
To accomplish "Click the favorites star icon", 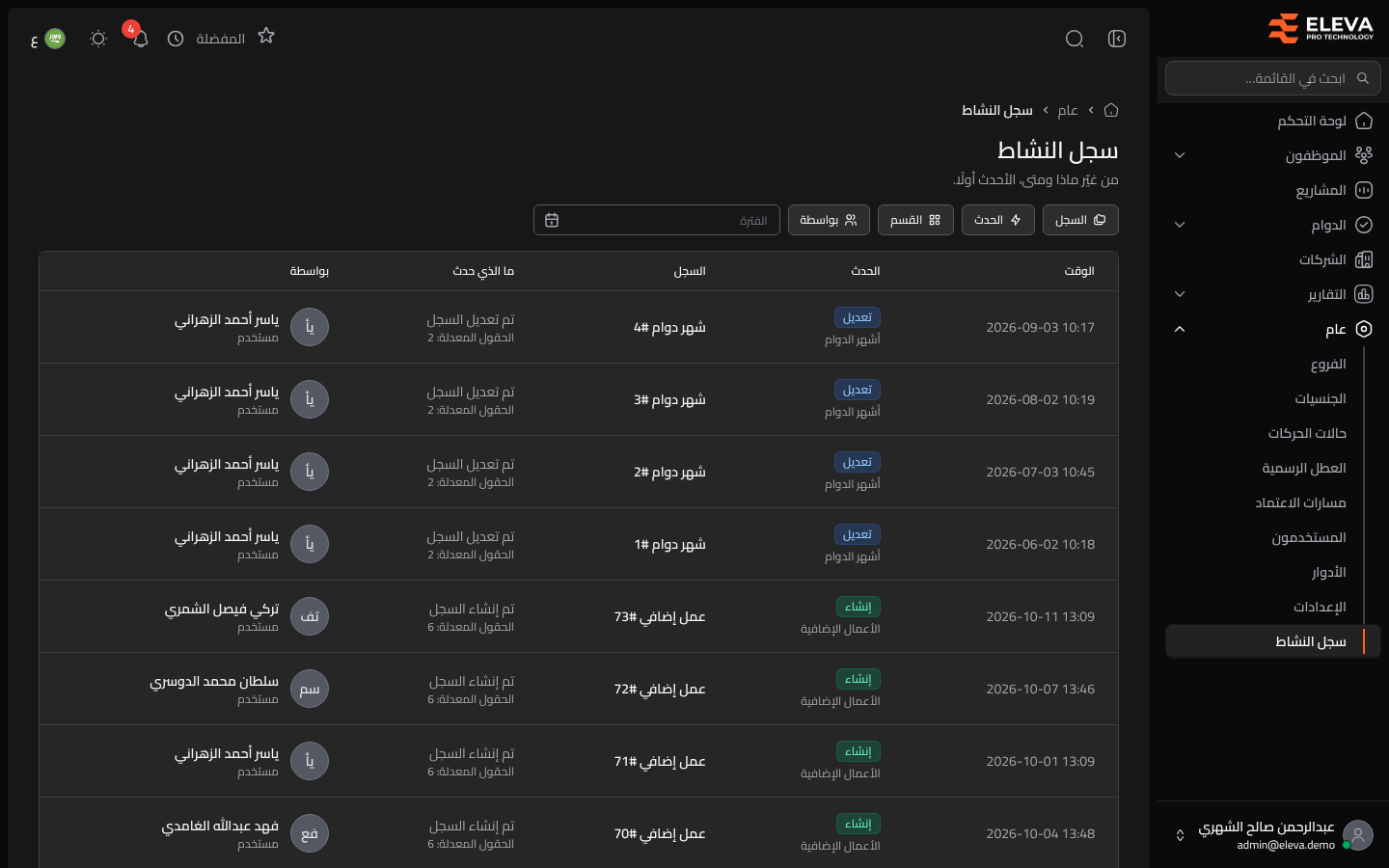I will (x=266, y=36).
